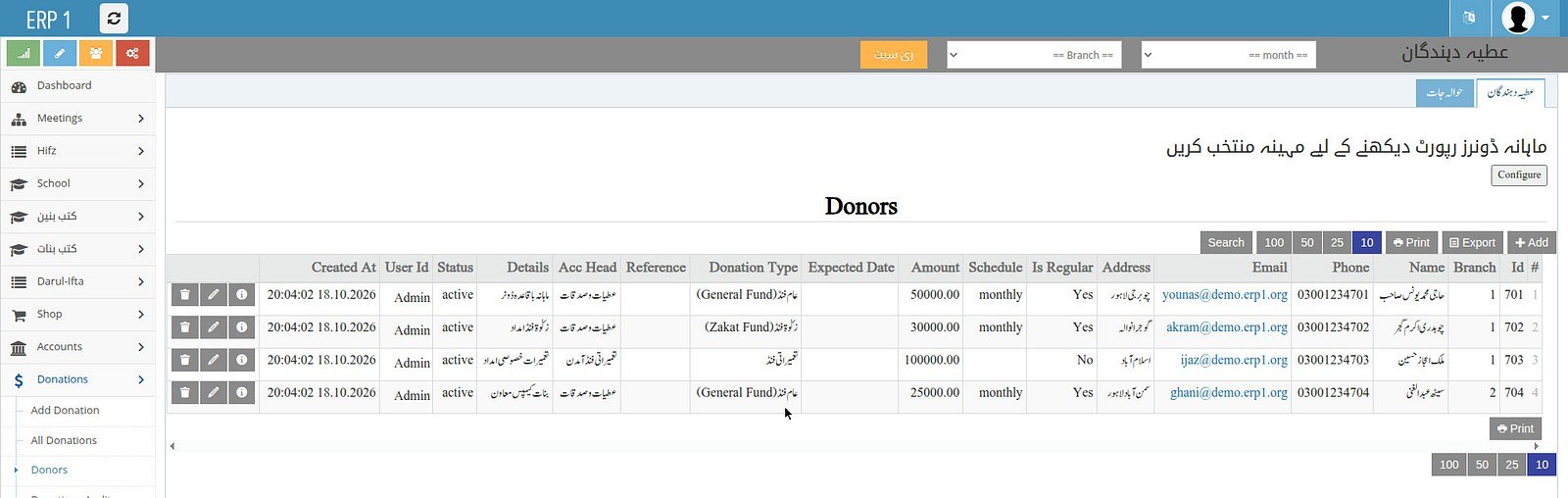The height and width of the screenshot is (498, 1568).
Task: Click email akram@demo.erp1.org
Action: coord(1227,327)
